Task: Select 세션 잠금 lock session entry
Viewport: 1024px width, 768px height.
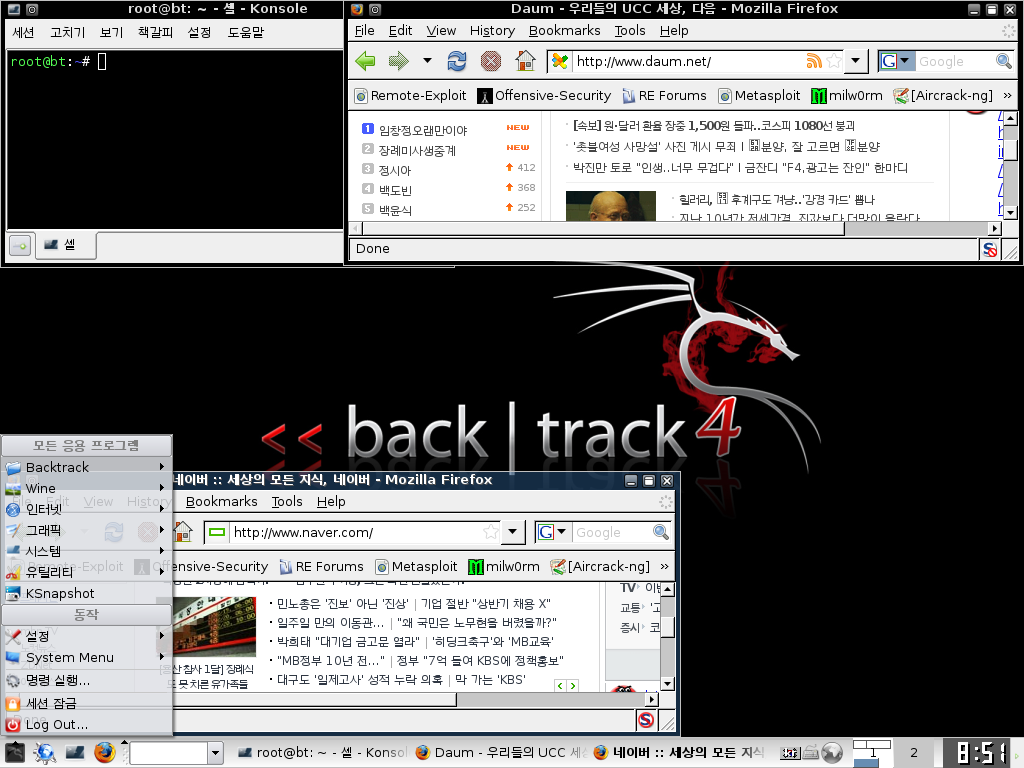Action: (x=86, y=703)
